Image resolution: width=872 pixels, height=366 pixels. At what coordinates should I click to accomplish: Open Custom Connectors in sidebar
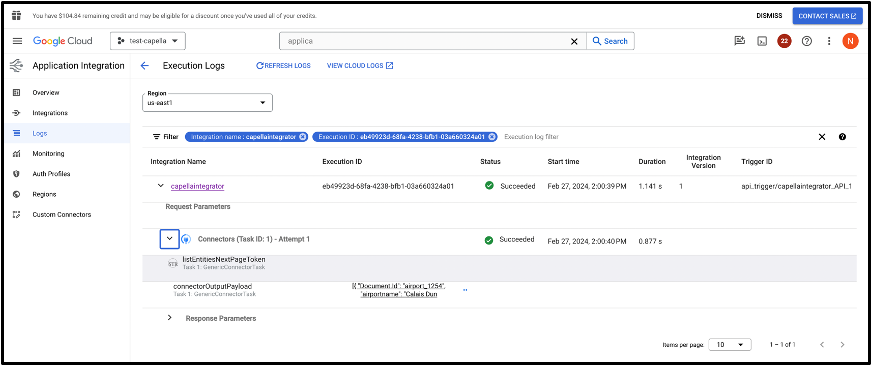[62, 214]
